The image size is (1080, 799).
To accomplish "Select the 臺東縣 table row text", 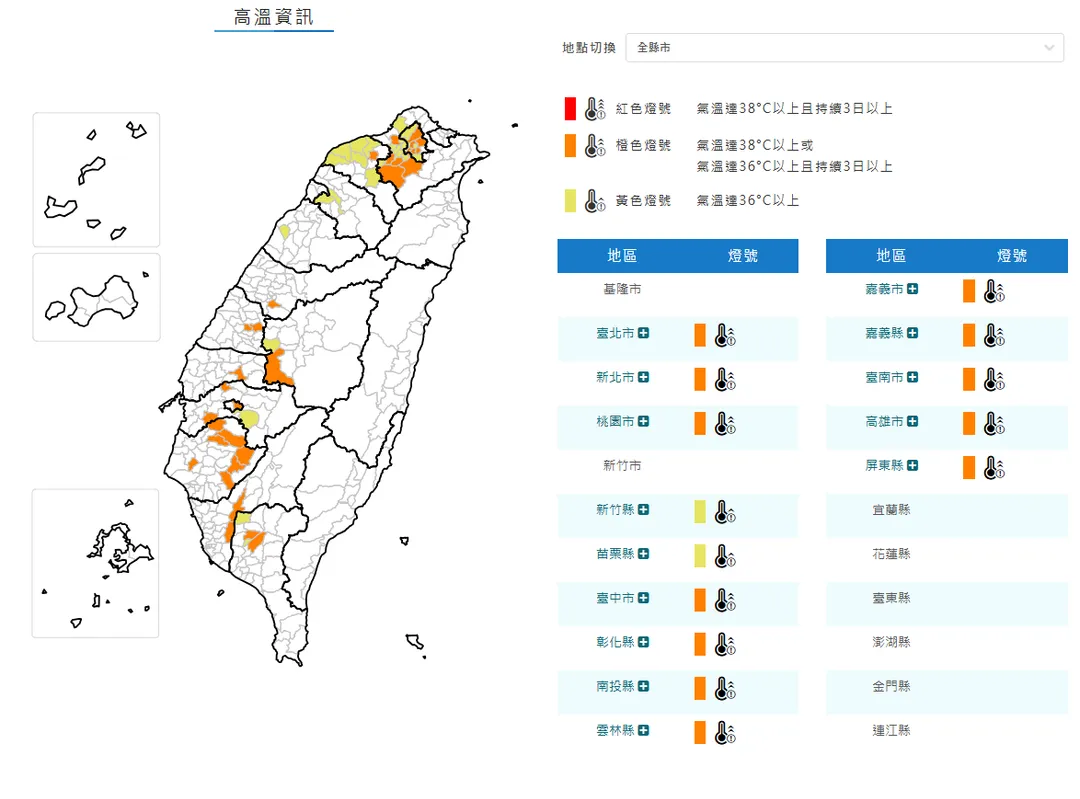I will coord(891,598).
